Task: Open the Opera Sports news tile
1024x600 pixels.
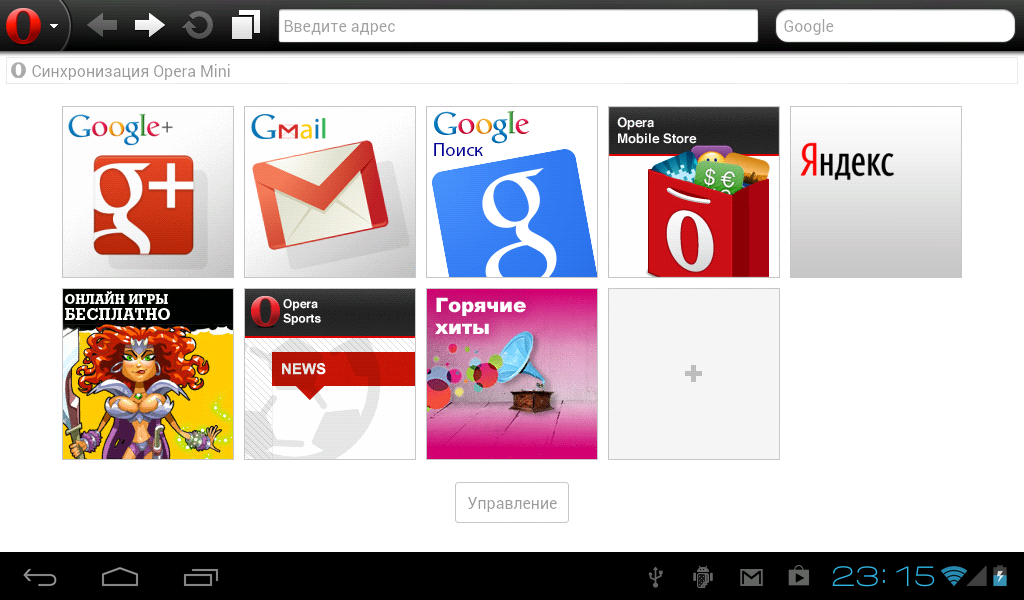Action: tap(330, 374)
